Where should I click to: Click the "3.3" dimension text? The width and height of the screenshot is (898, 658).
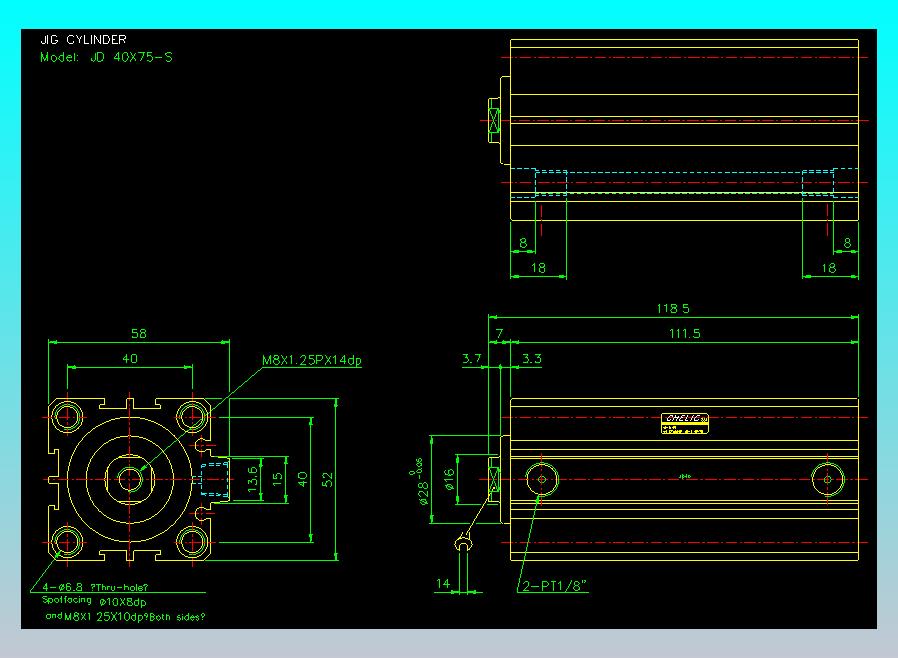(x=531, y=358)
